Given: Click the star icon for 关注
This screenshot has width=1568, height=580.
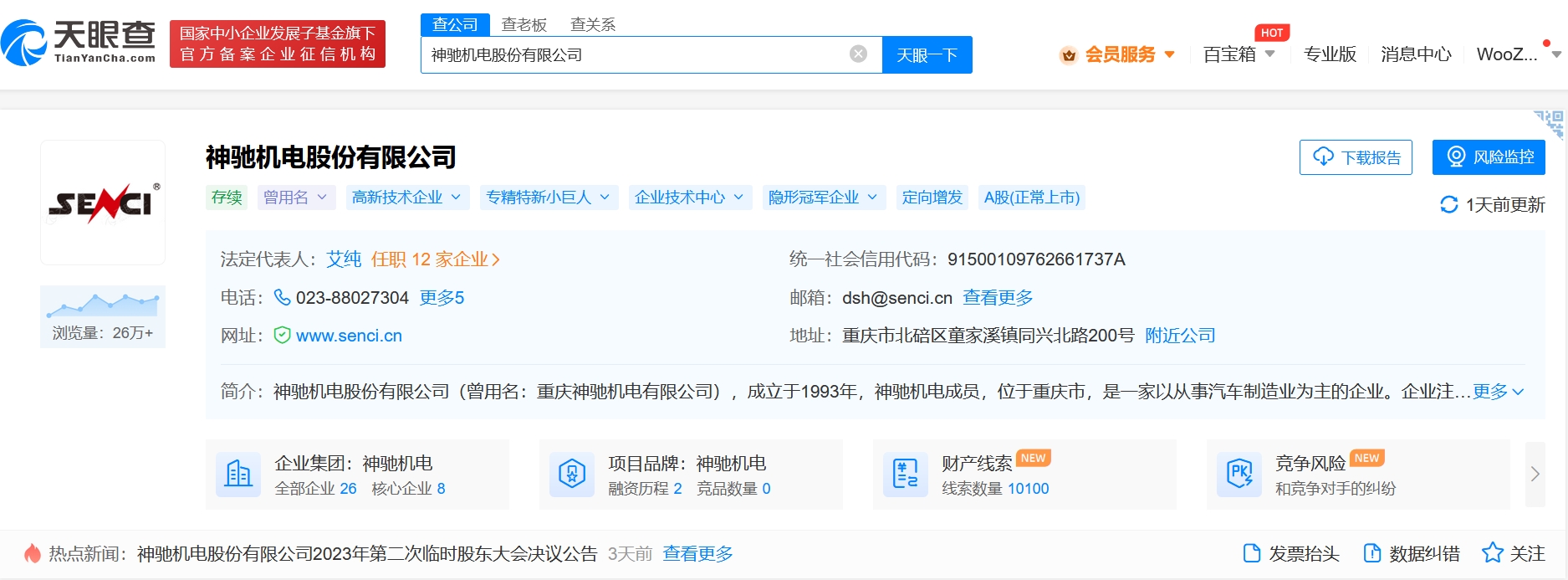Looking at the screenshot, I should click(1492, 553).
